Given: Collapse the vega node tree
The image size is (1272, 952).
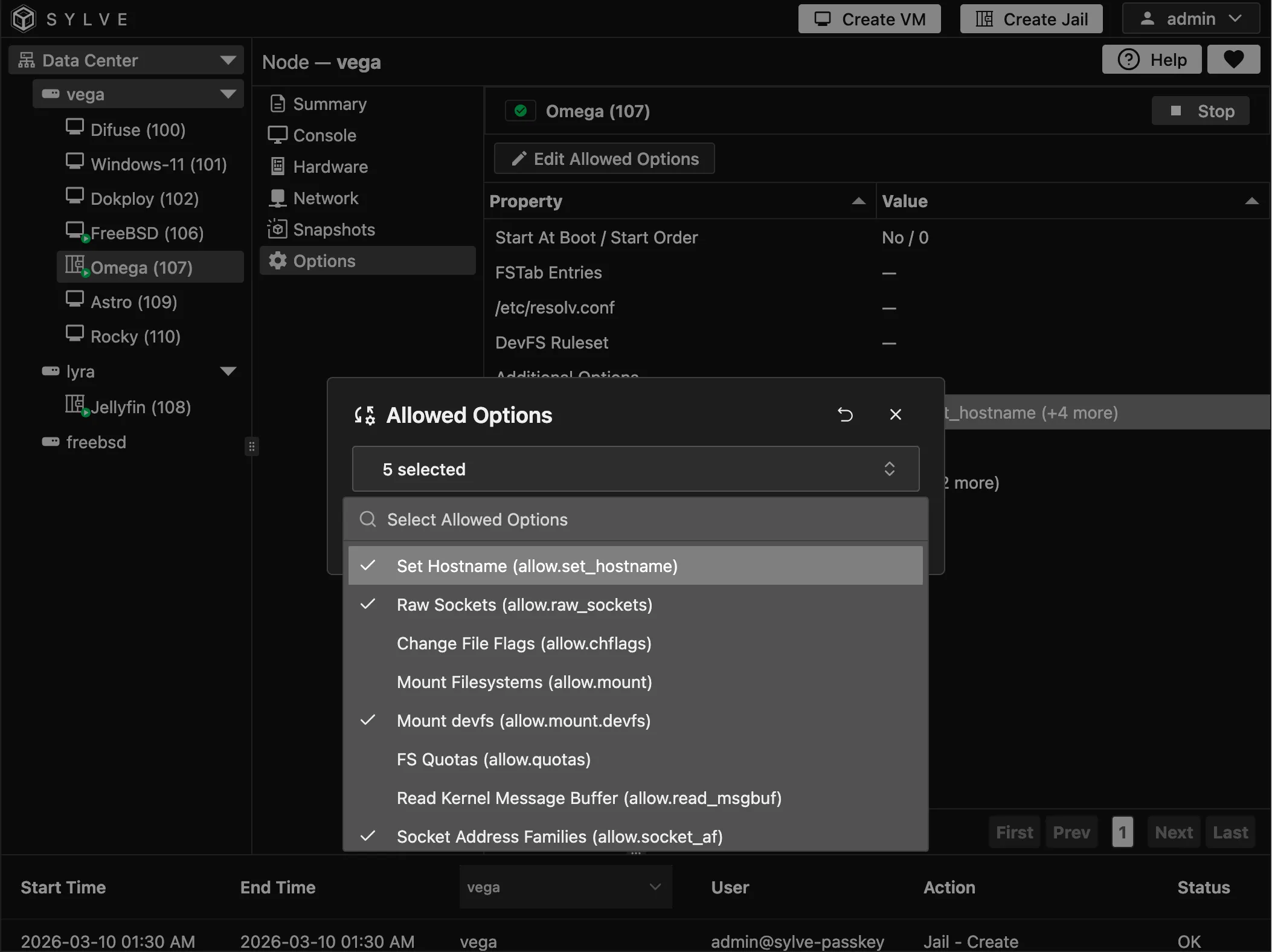Looking at the screenshot, I should tap(228, 94).
